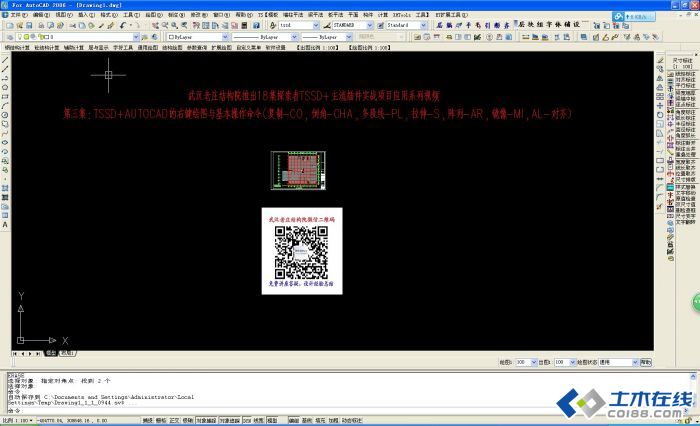Screen dimensions: 700x426
Task: Click the Undo arrow icon
Action: (123, 25)
